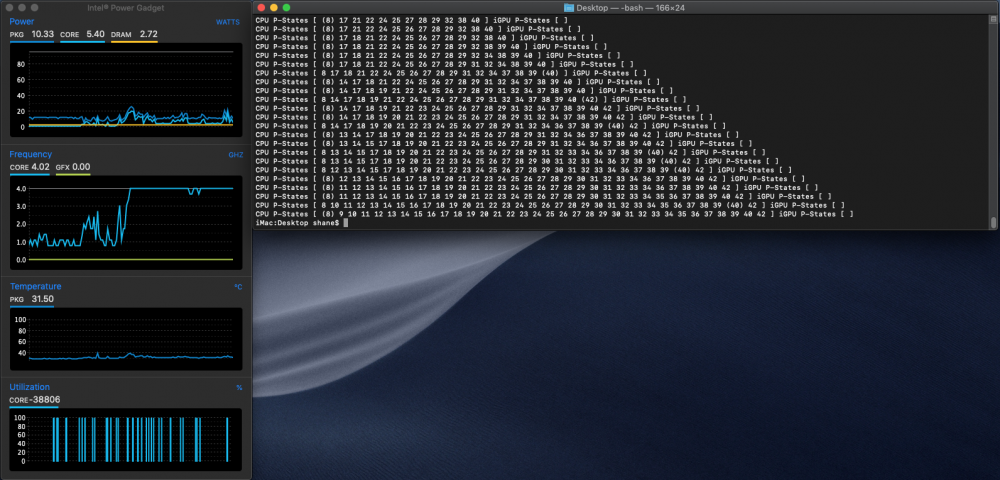Click the GFX 0.00 frequency value
Screen dimensions: 1000x480
[73, 167]
